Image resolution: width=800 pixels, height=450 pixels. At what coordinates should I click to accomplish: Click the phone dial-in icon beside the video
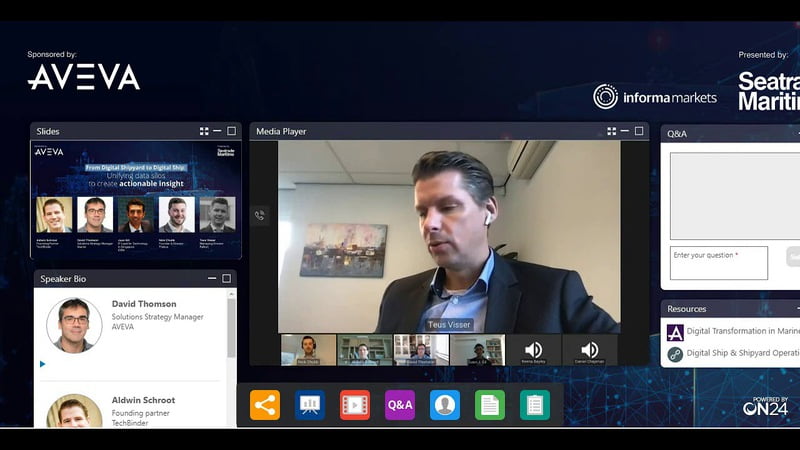click(x=260, y=215)
